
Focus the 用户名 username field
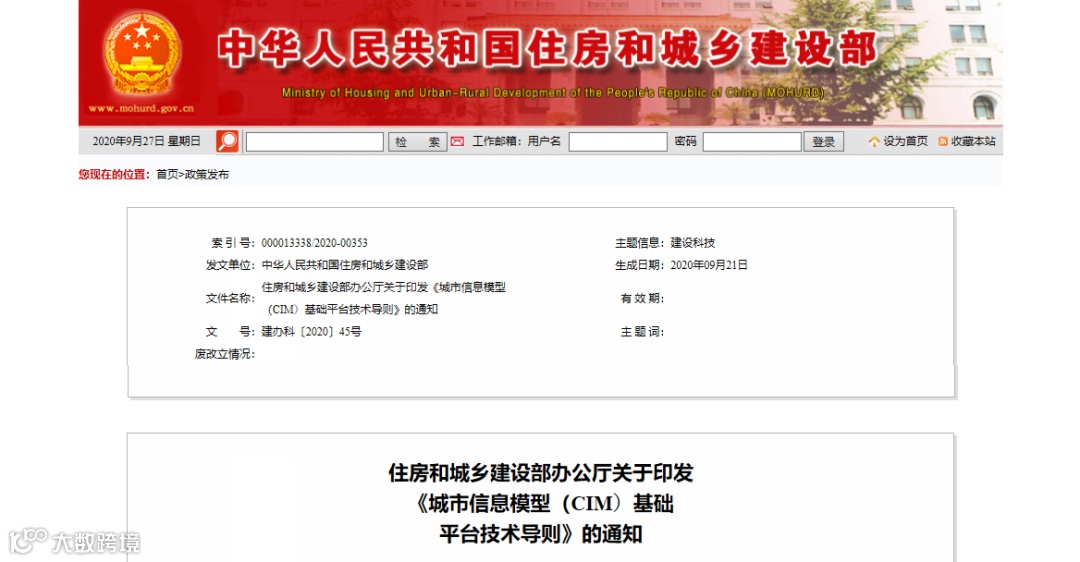(x=618, y=142)
